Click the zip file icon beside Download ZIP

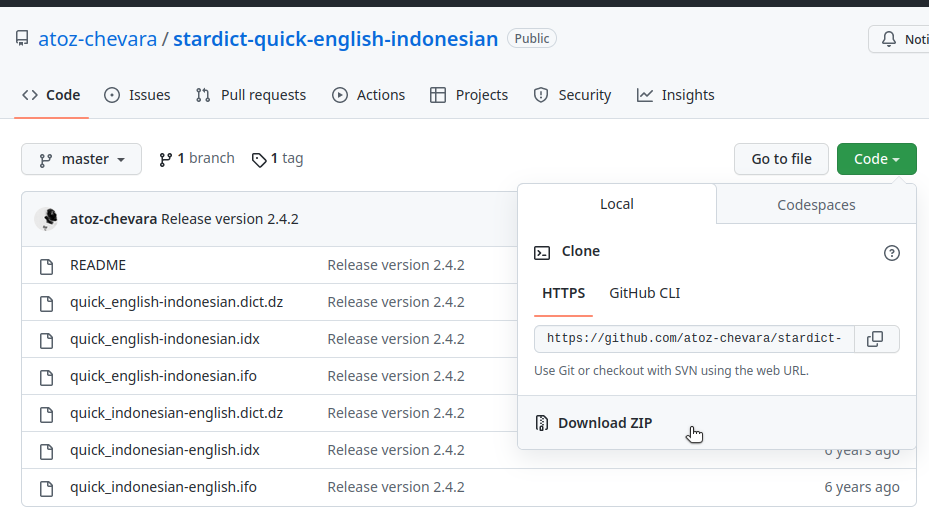(542, 423)
